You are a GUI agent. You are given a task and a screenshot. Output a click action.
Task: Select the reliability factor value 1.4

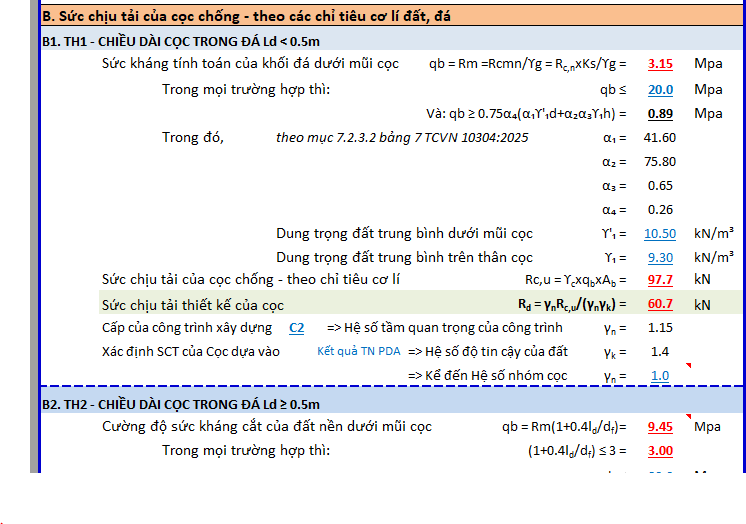[660, 352]
